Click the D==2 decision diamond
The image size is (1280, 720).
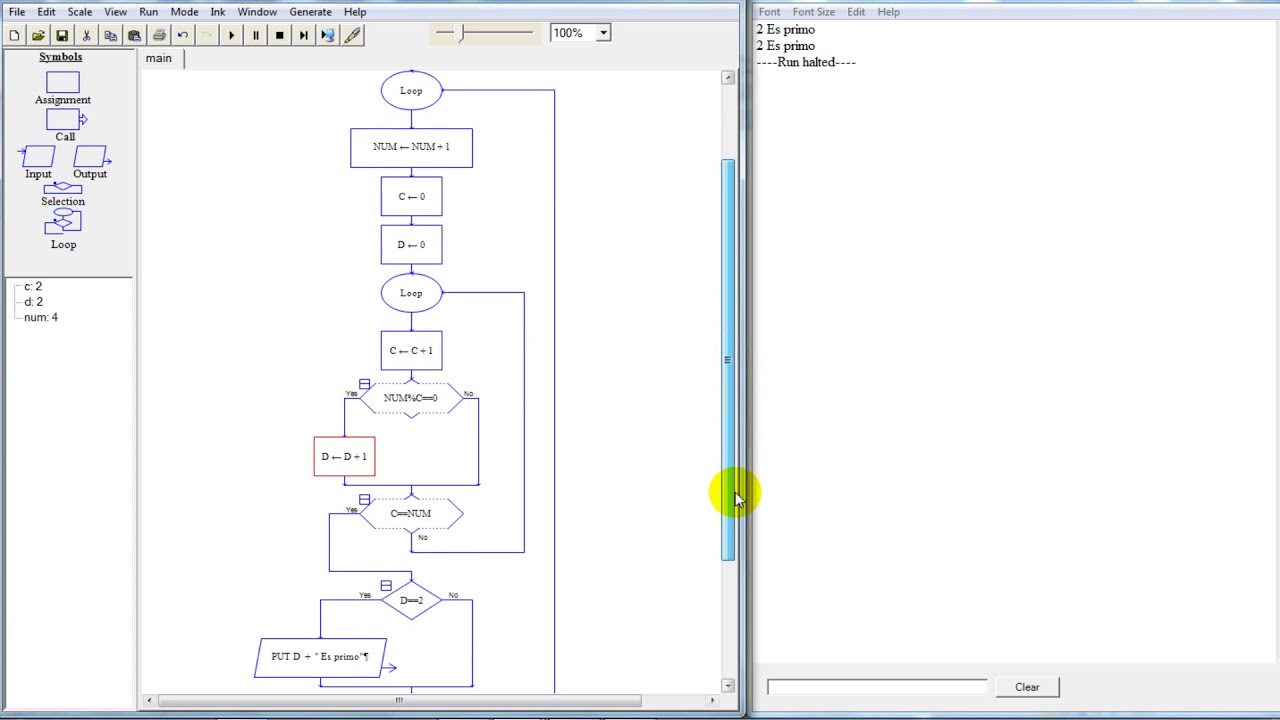click(x=411, y=600)
